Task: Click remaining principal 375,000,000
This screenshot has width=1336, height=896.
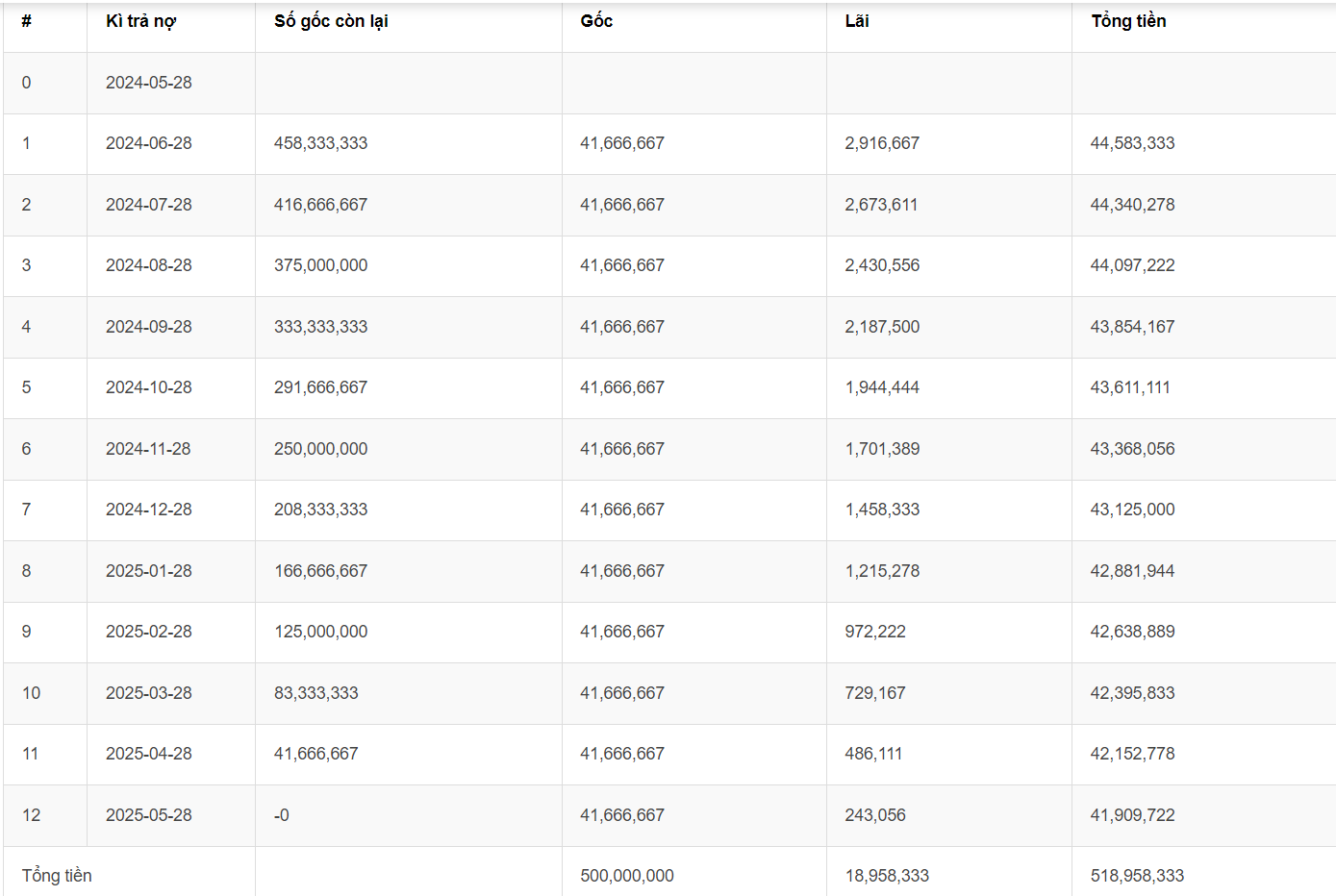Action: tap(321, 265)
